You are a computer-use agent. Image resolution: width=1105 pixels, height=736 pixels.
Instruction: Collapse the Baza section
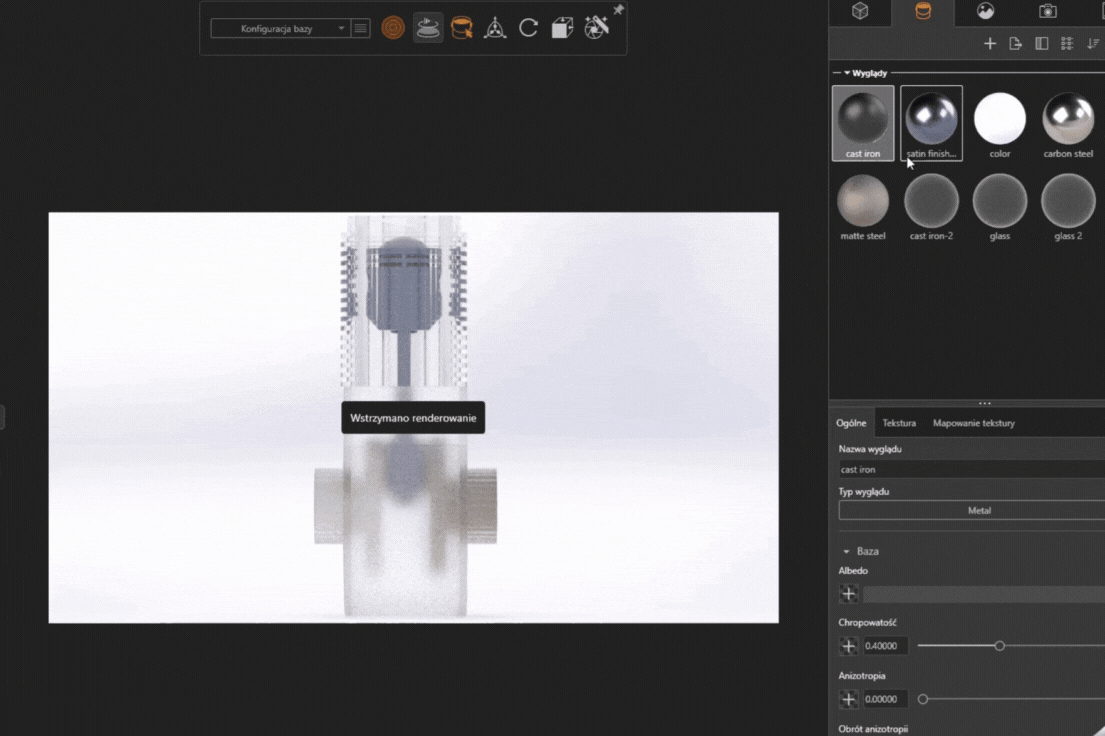click(846, 551)
